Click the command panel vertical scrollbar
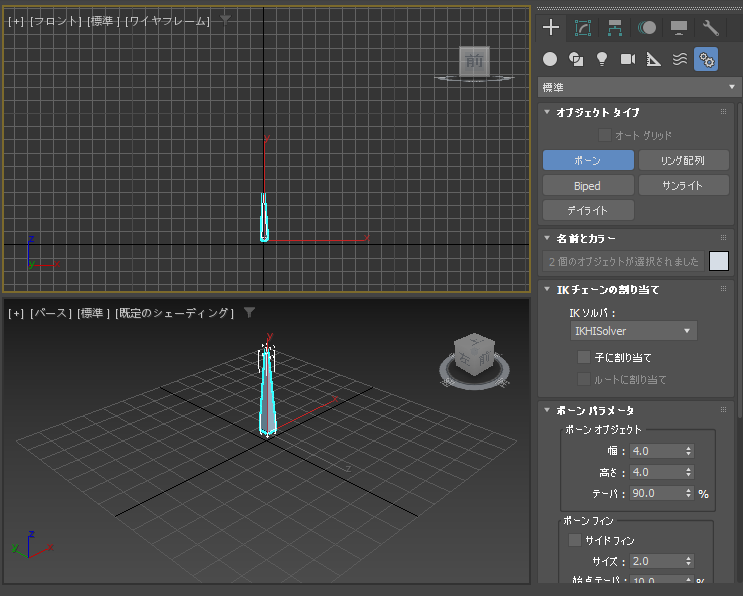The width and height of the screenshot is (743, 596). [740, 261]
